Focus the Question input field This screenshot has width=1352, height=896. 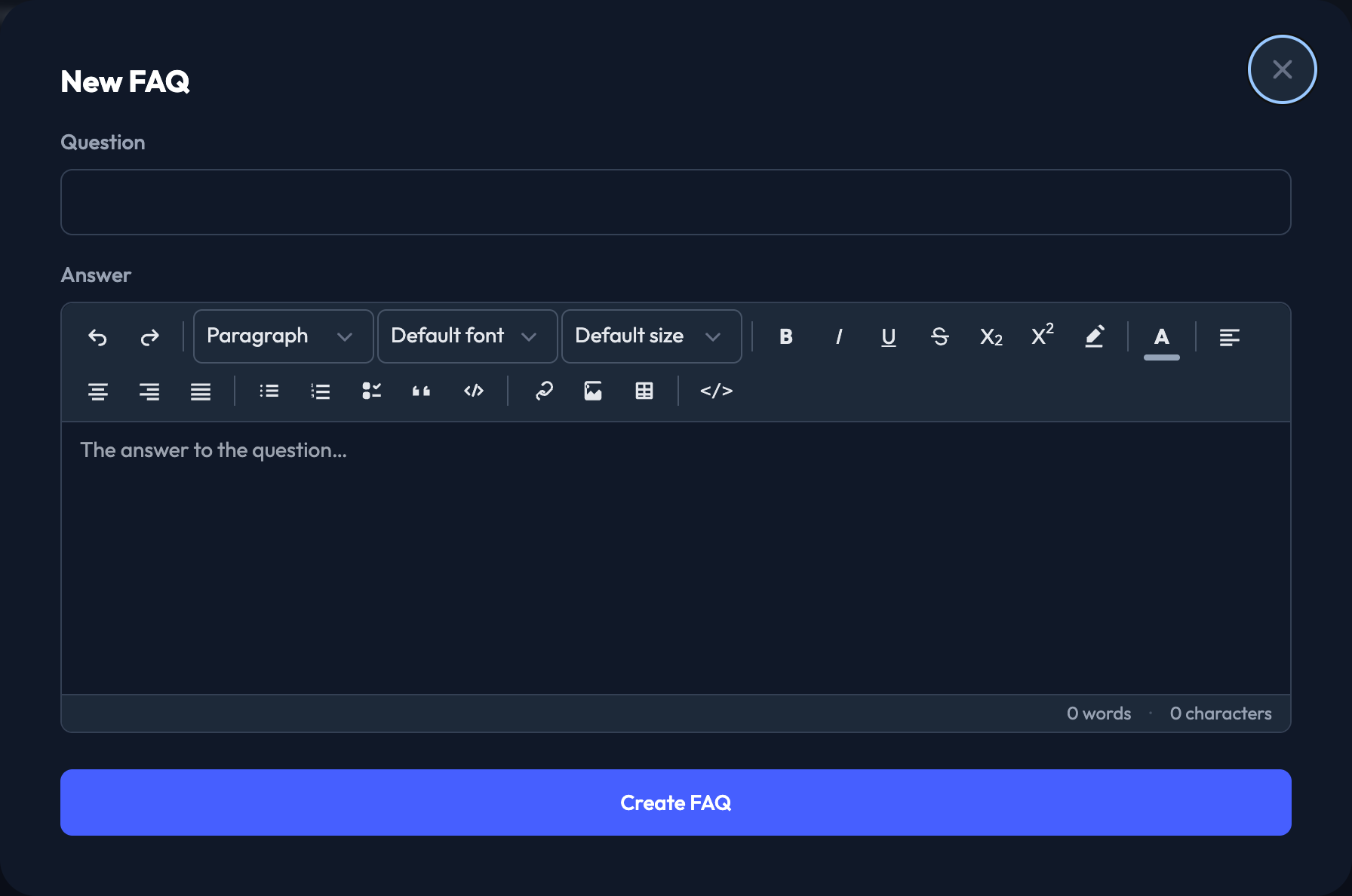tap(676, 202)
